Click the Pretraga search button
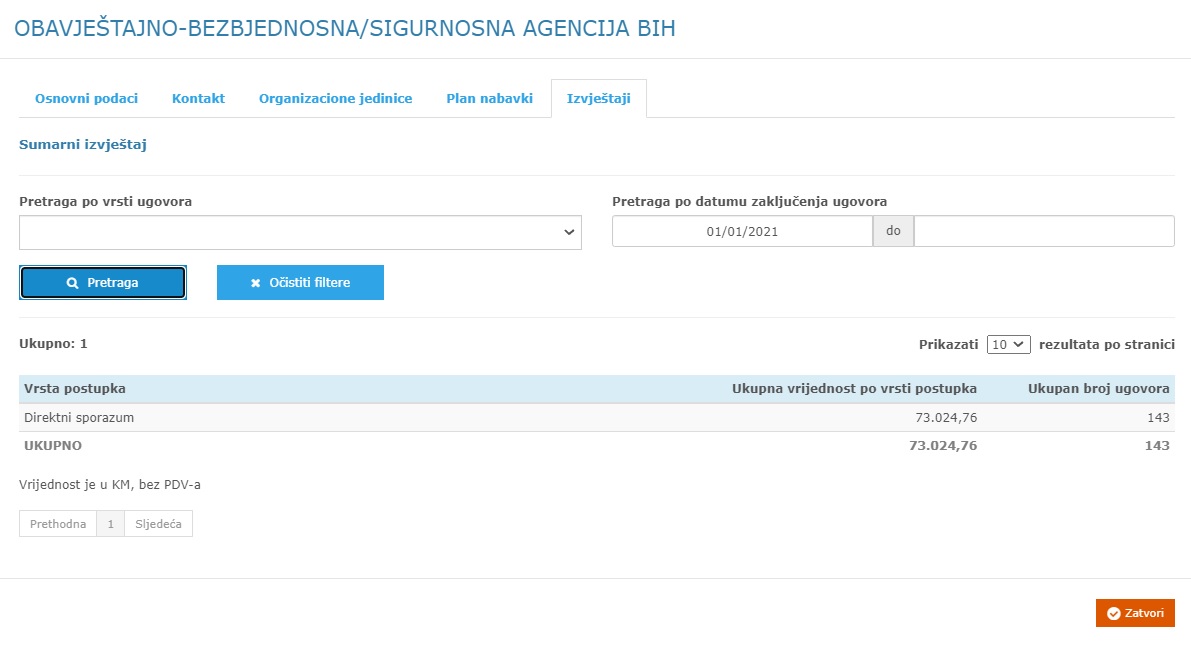Viewport: 1191px width, 645px height. [x=103, y=283]
